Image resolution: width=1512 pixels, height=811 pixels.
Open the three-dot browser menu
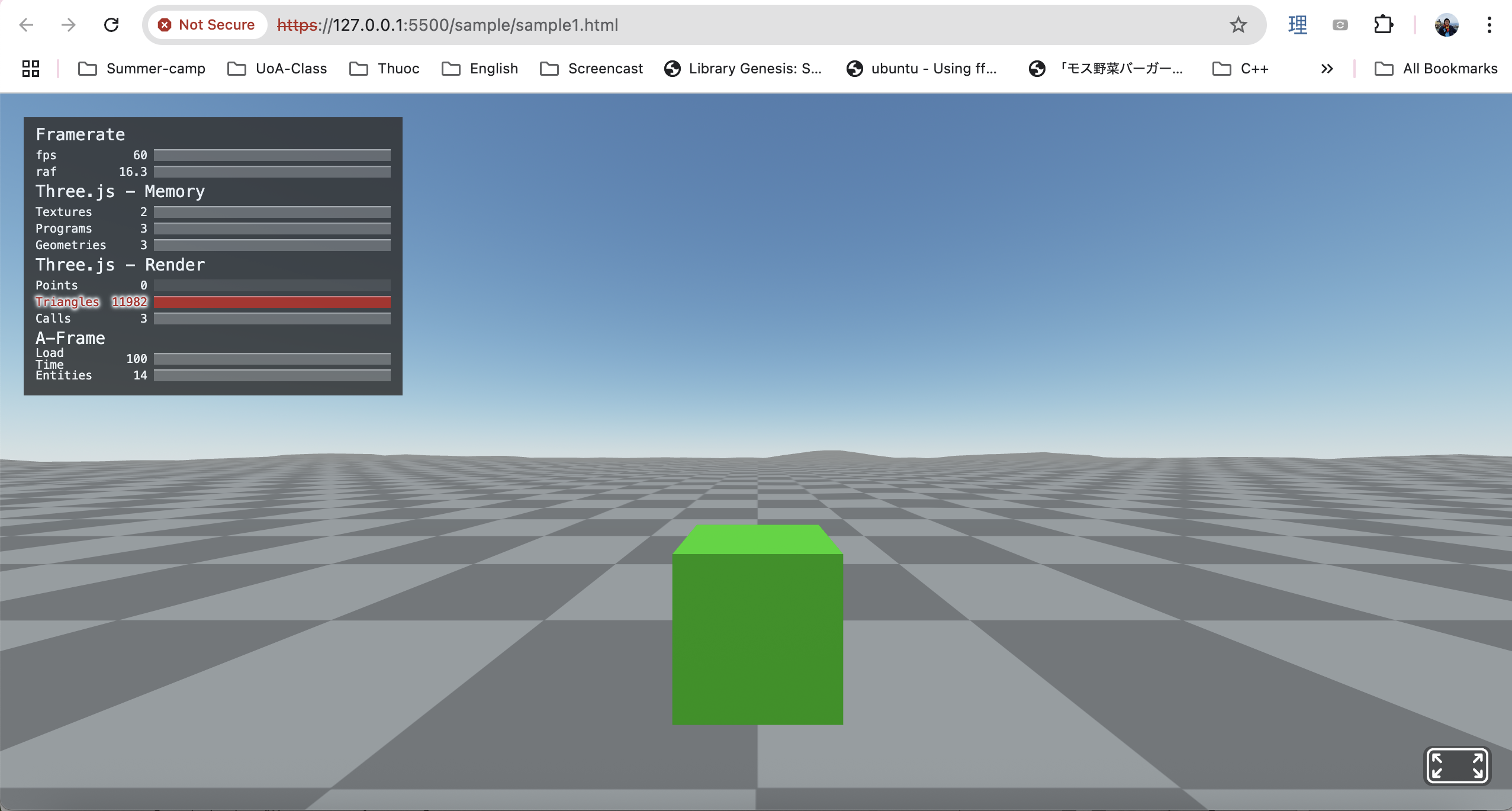(1489, 24)
